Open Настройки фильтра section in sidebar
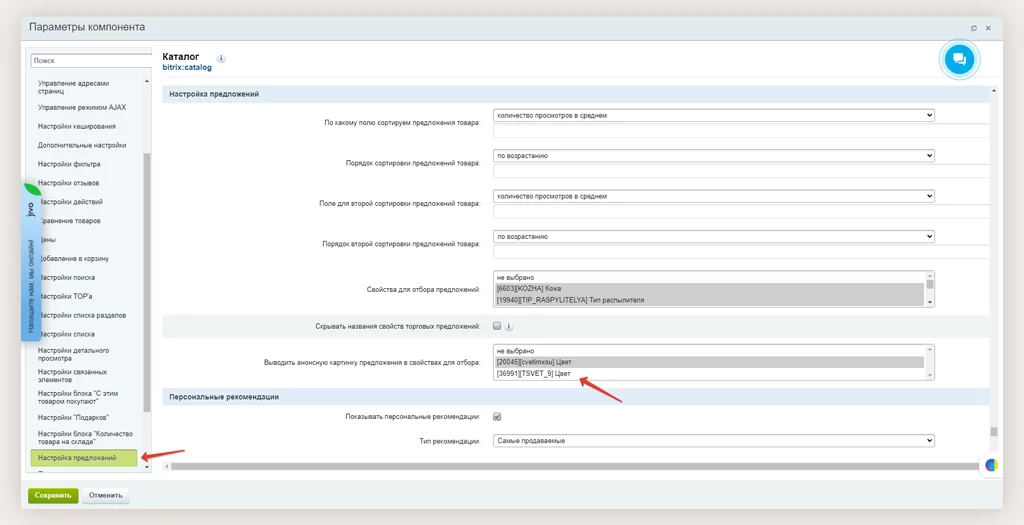Screen dimensions: 1024x525 tap(69, 164)
